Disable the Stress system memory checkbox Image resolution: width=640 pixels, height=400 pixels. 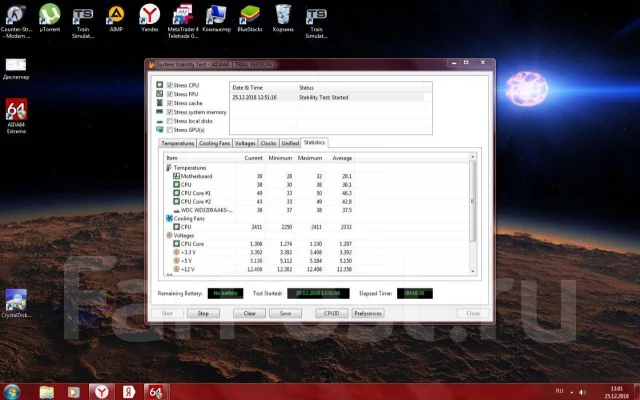(x=170, y=112)
